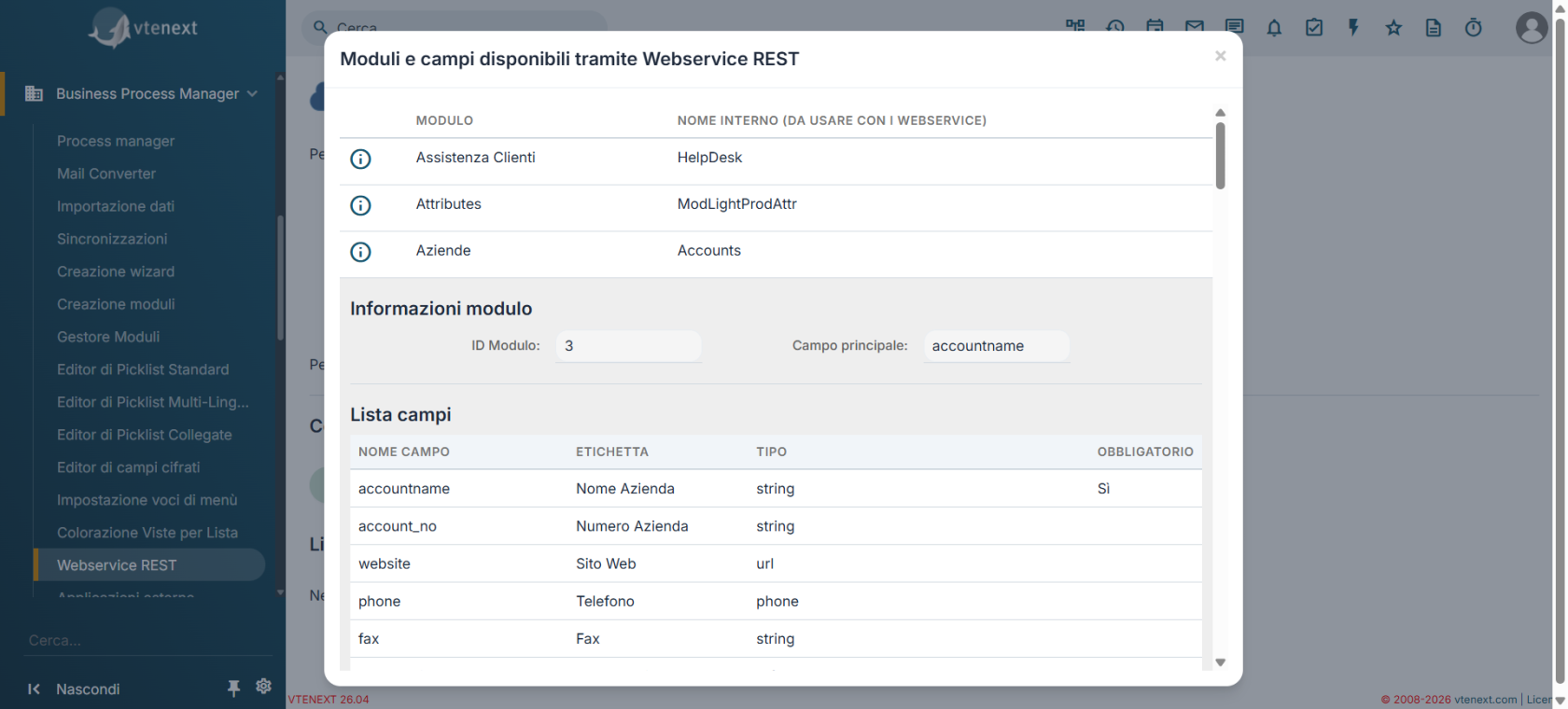Screen dimensions: 1568x709
Task: Open the recent history clock icon
Action: (1115, 26)
